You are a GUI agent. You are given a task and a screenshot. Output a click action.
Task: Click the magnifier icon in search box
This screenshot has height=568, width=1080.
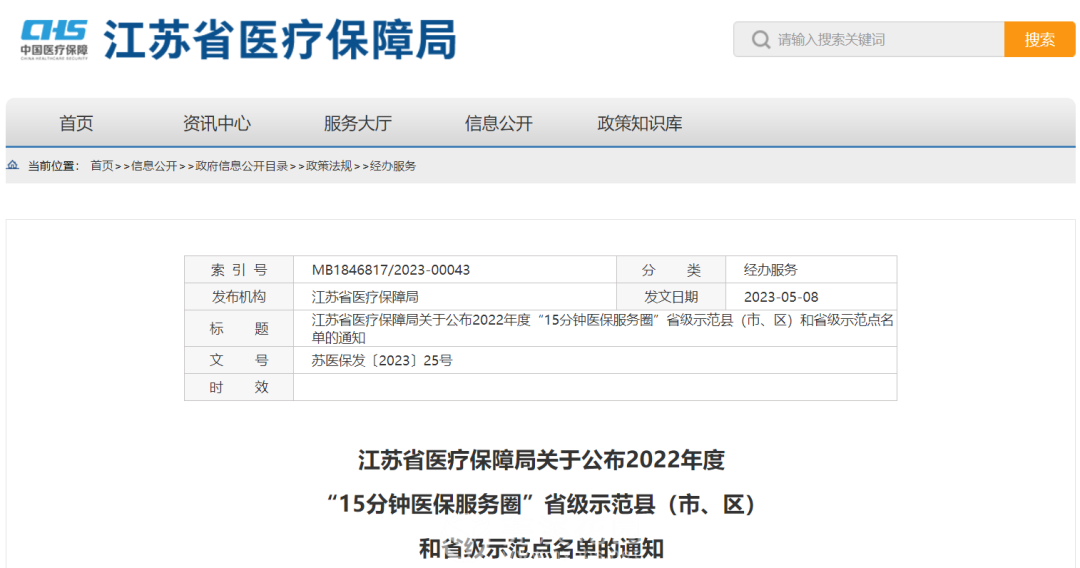point(760,39)
